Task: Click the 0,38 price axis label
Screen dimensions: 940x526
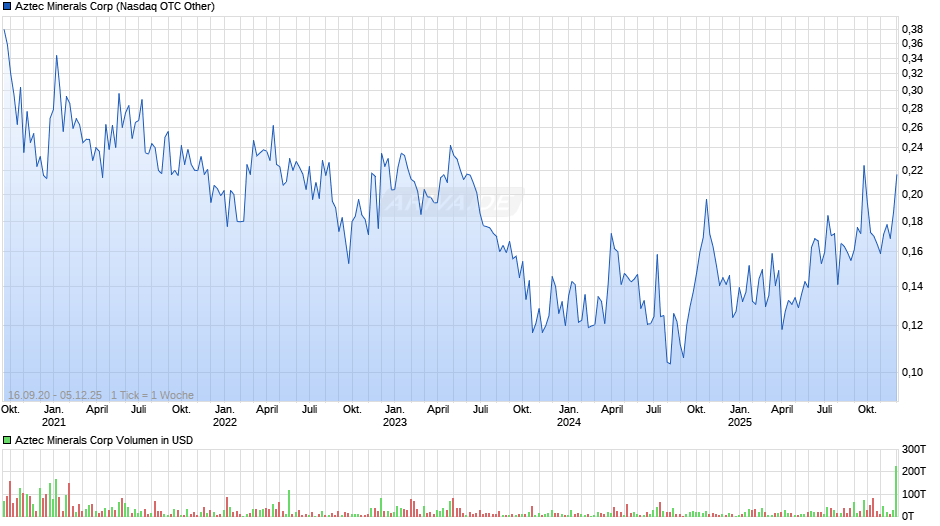Action: pos(912,29)
